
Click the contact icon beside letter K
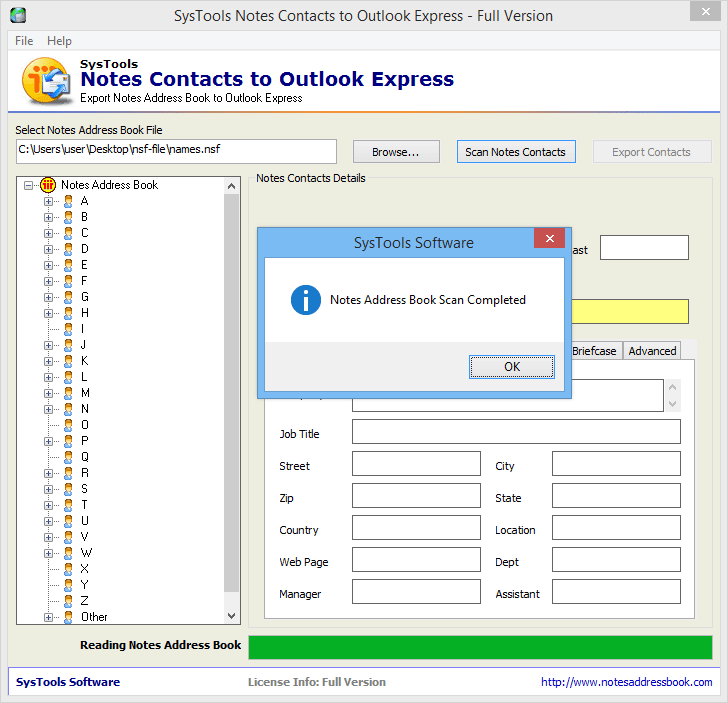tap(68, 361)
